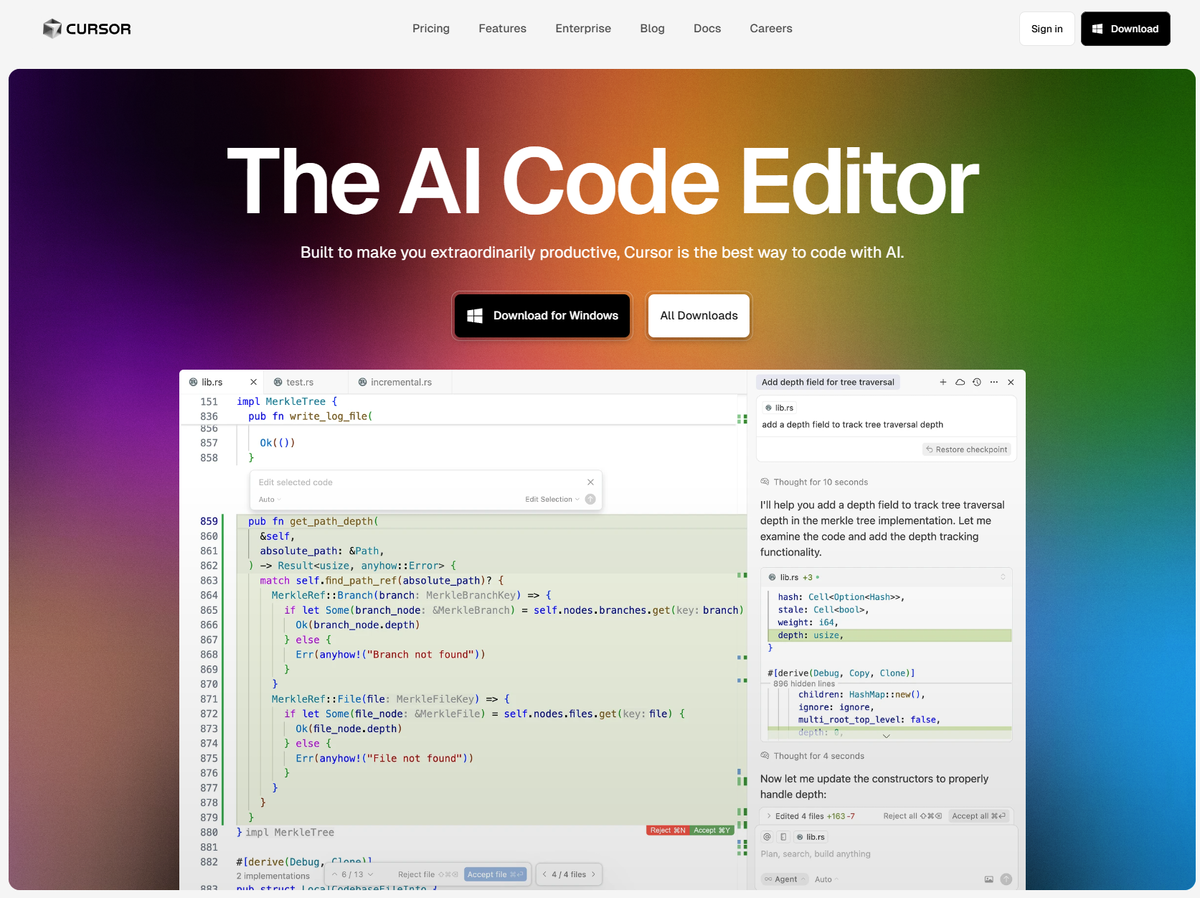This screenshot has height=898, width=1200.
Task: Close the chat panel
Action: pos(1011,382)
